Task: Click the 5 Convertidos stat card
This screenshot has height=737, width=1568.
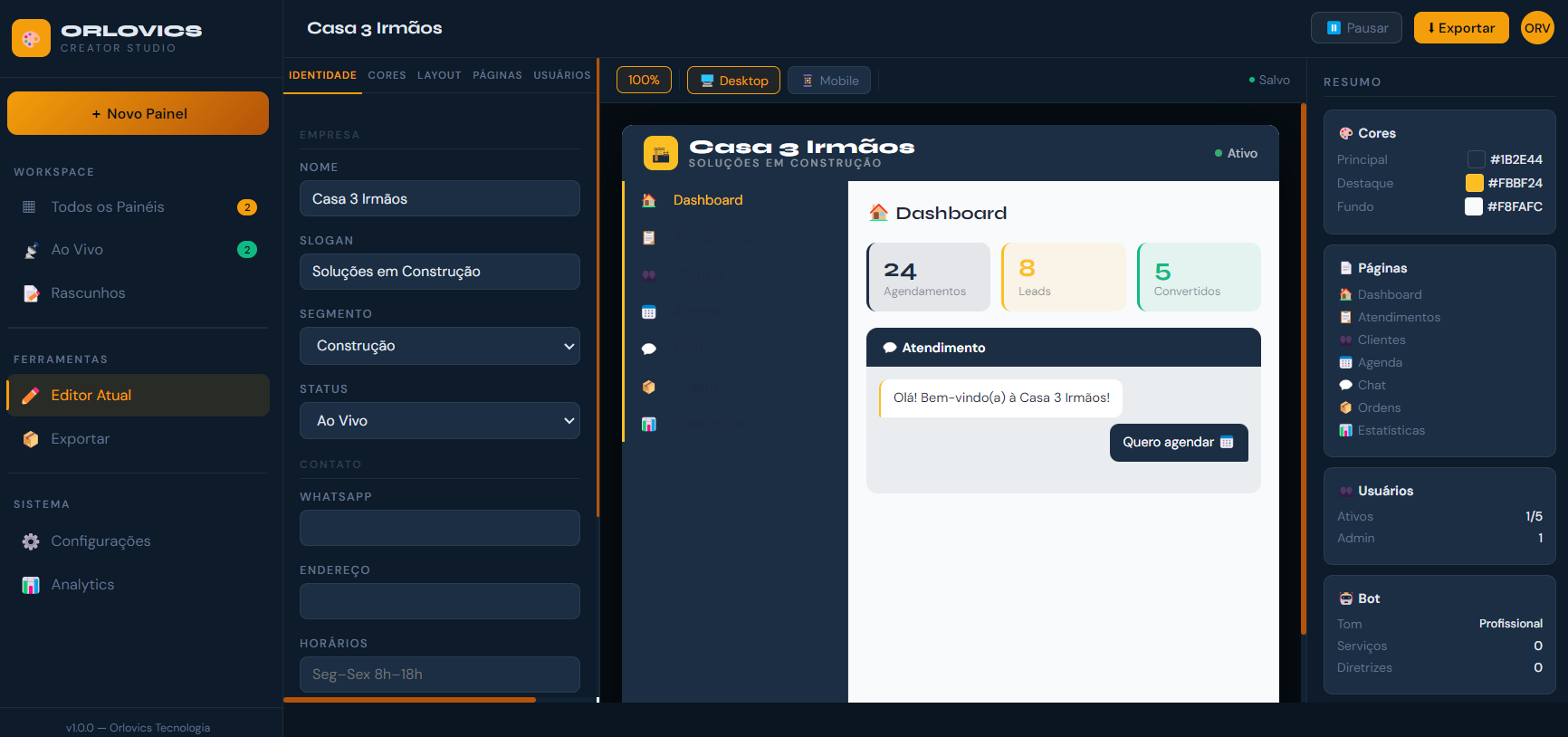Action: 1199,277
